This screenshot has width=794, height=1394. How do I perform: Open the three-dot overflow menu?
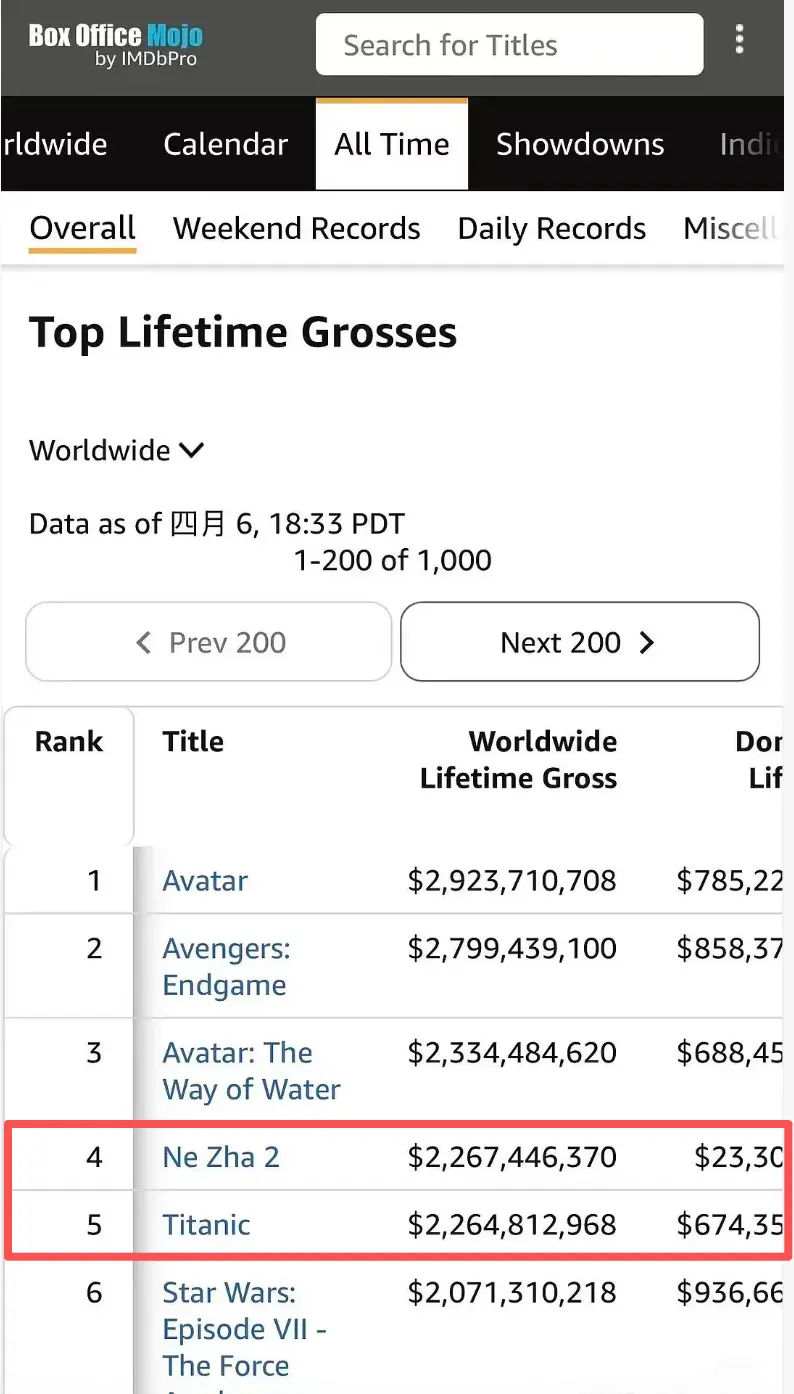(739, 40)
